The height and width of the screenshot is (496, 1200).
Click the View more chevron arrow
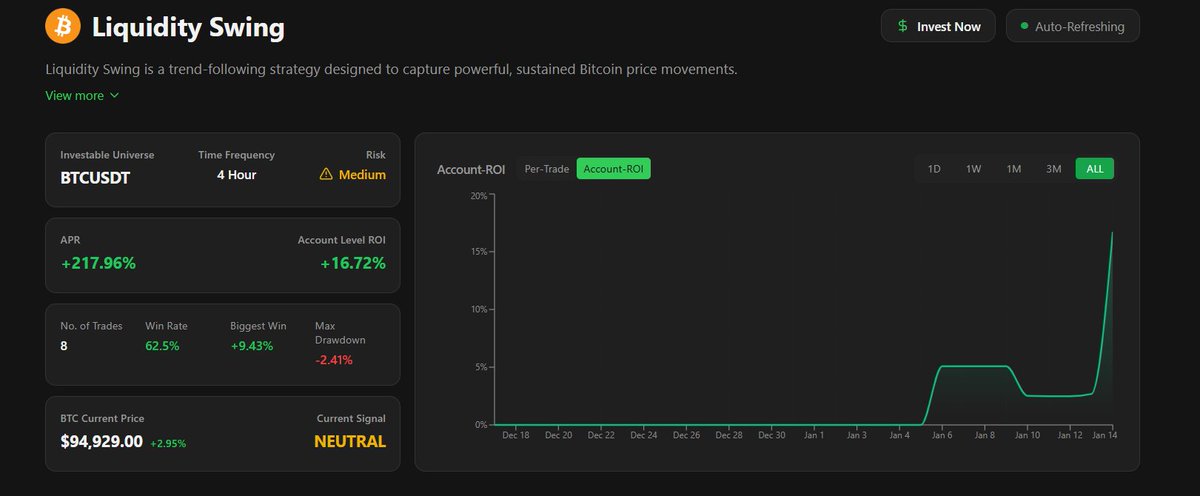pos(114,96)
